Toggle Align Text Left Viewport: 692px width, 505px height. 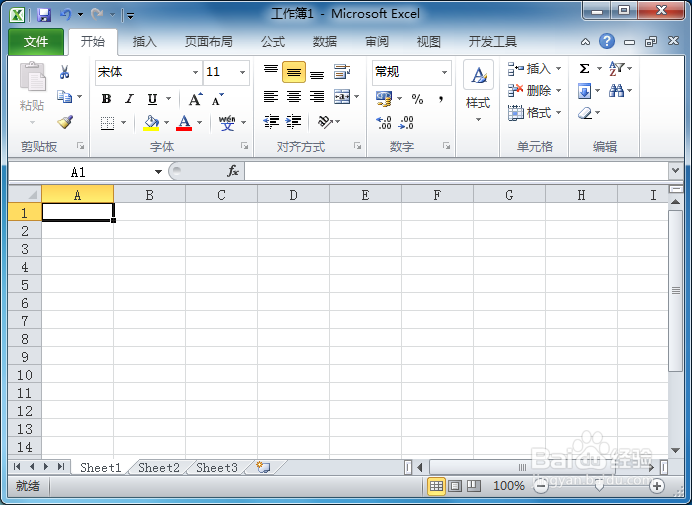tap(271, 97)
